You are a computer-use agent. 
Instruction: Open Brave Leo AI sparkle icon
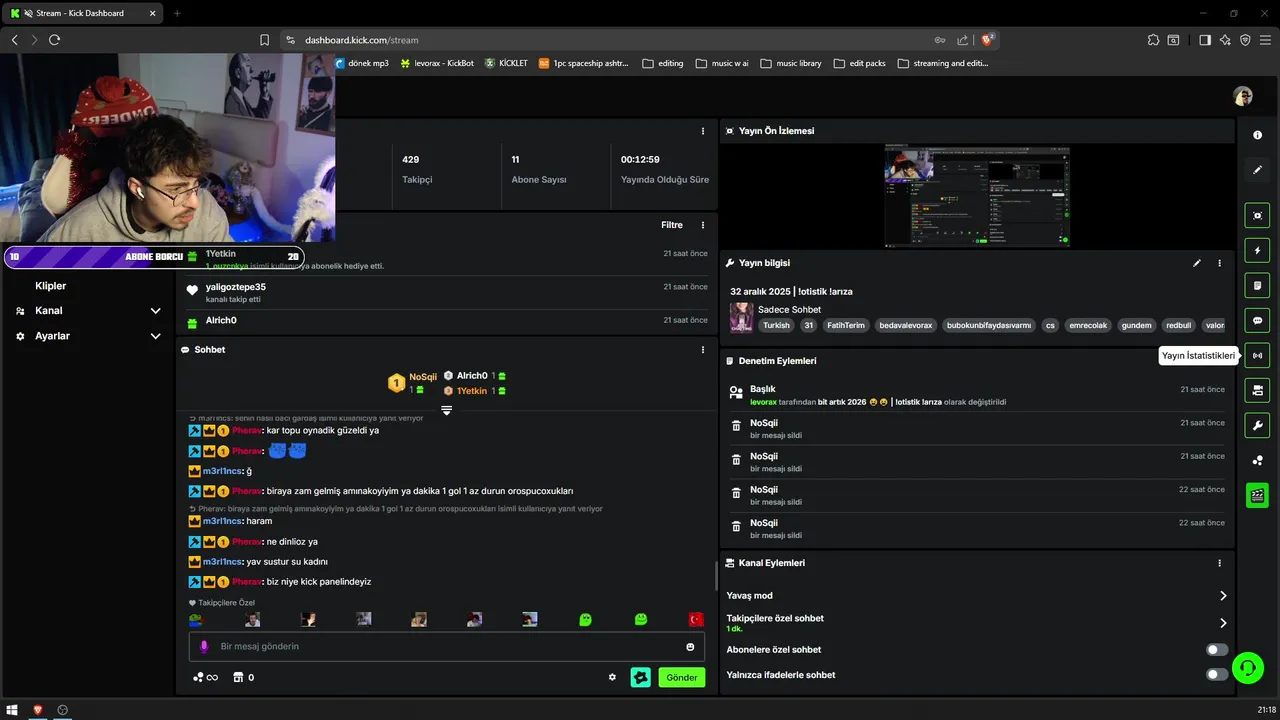(1225, 40)
